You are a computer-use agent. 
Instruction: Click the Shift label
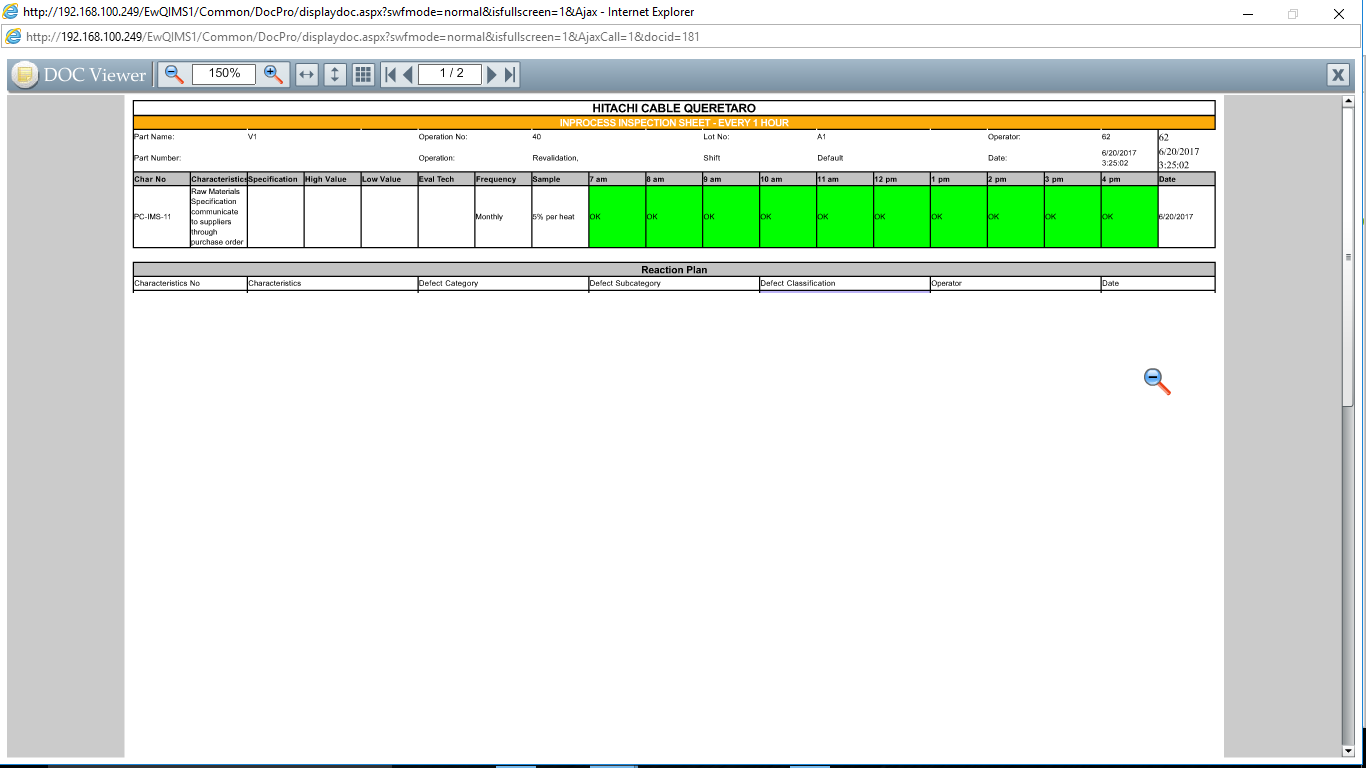[712, 158]
